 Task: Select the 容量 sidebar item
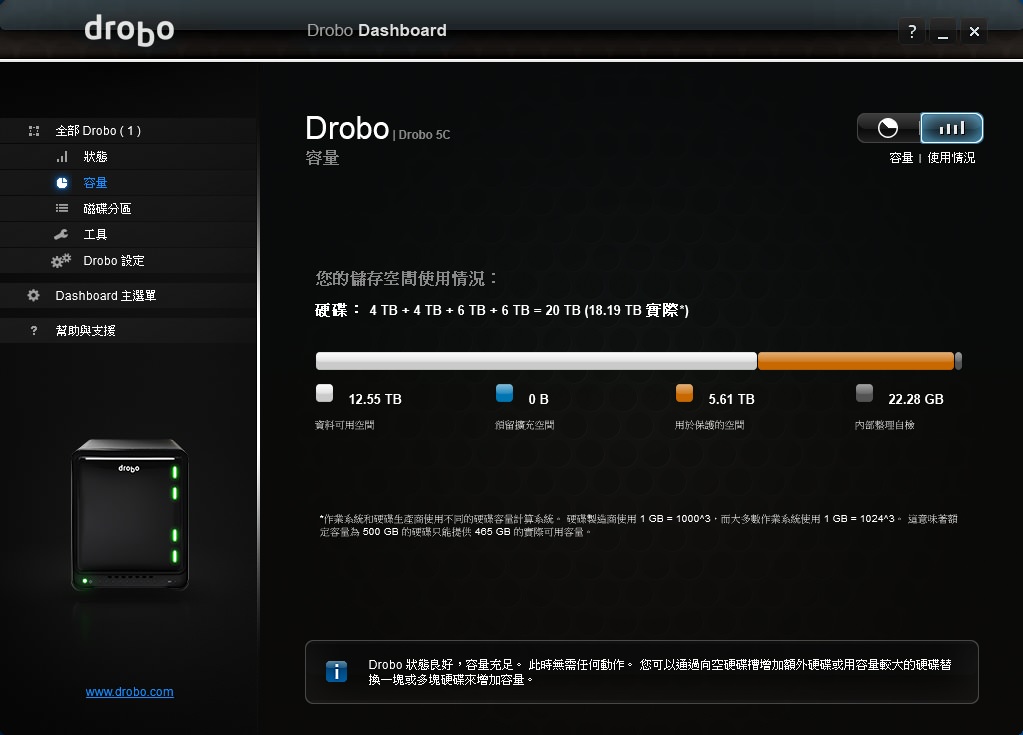click(x=129, y=183)
